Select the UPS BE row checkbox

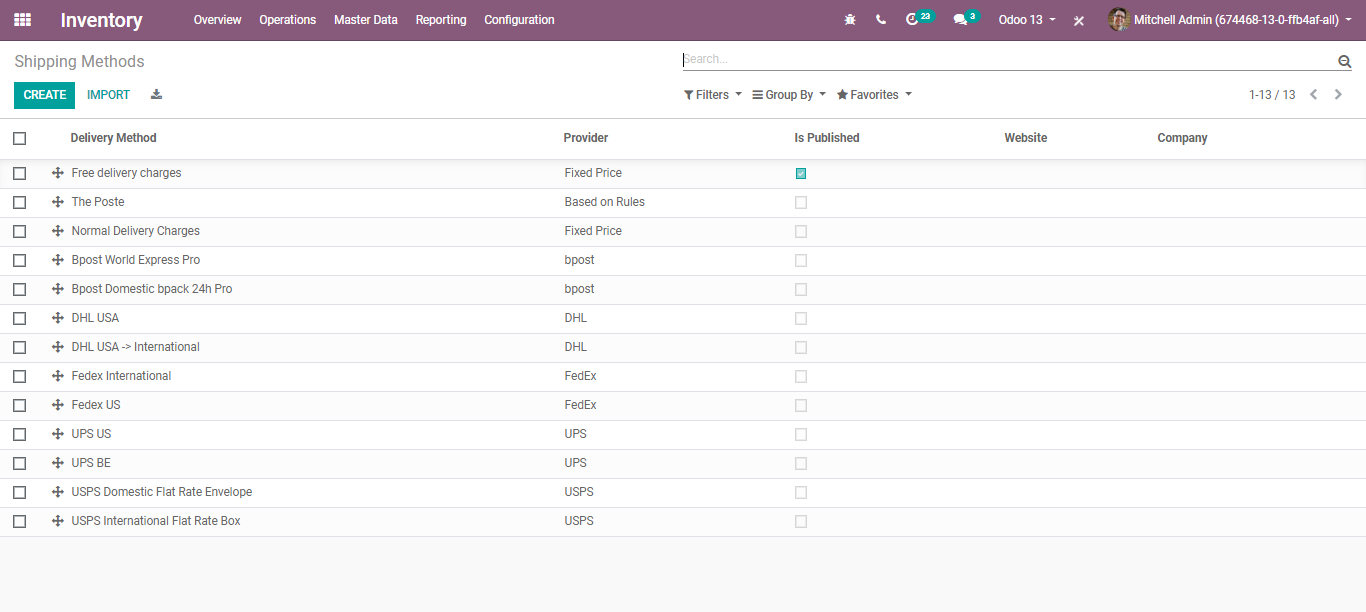coord(19,463)
